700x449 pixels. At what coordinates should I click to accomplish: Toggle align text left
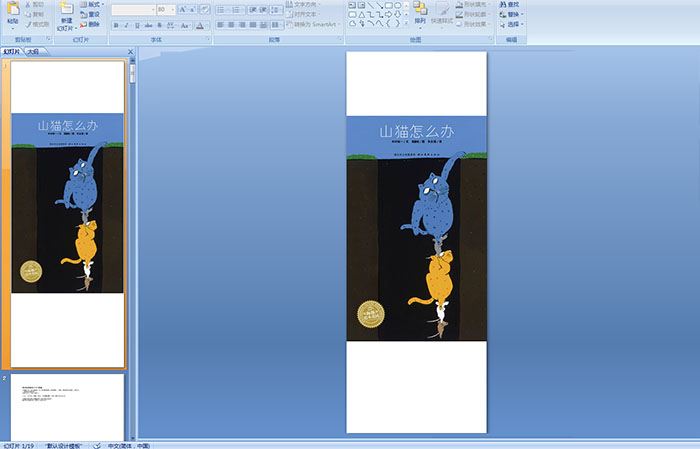220,25
